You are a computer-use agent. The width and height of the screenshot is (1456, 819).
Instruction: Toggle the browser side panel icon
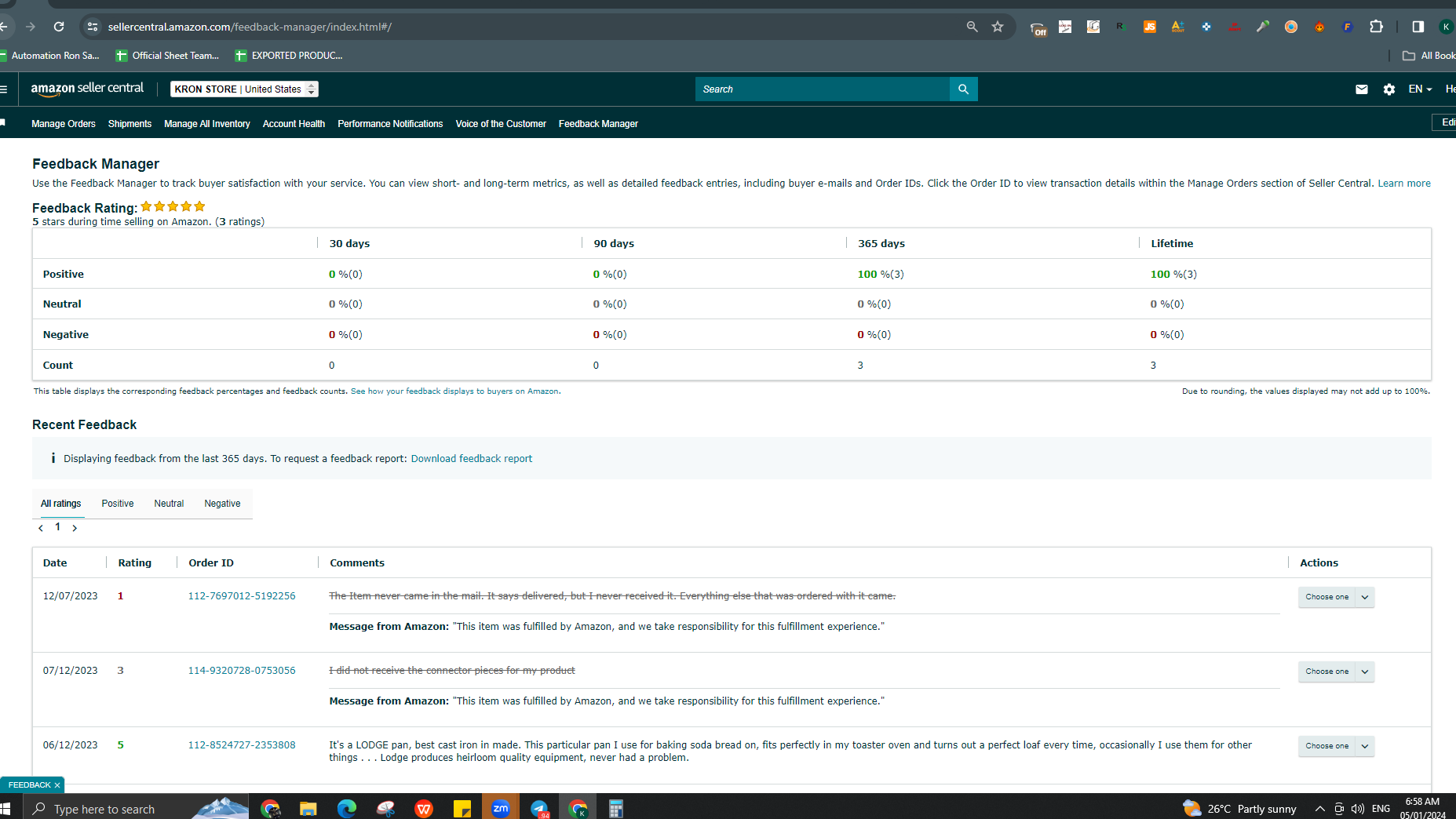(1418, 27)
